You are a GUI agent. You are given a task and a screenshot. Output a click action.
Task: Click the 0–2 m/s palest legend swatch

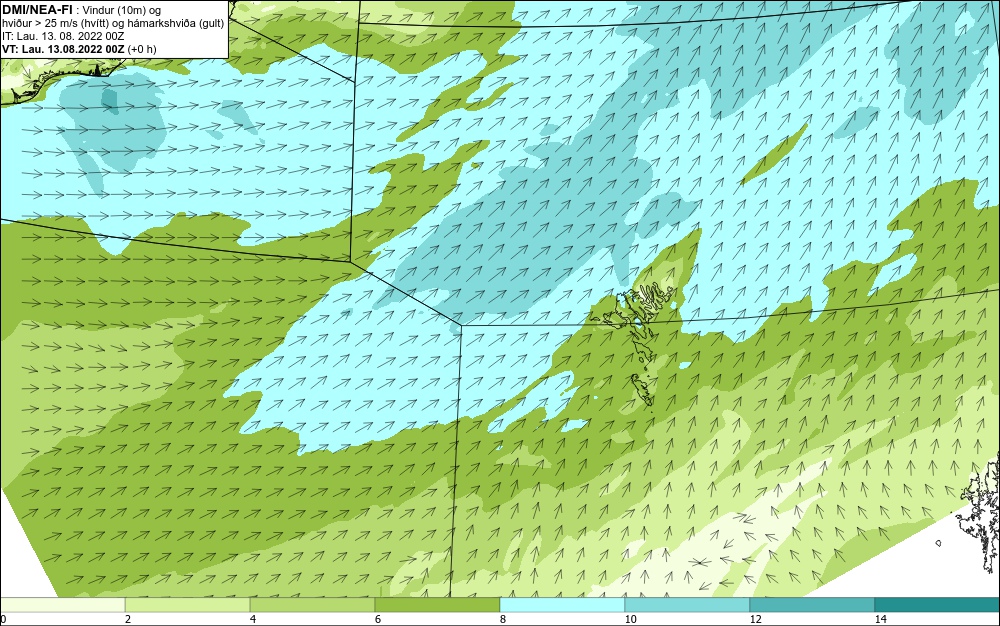click(62, 605)
